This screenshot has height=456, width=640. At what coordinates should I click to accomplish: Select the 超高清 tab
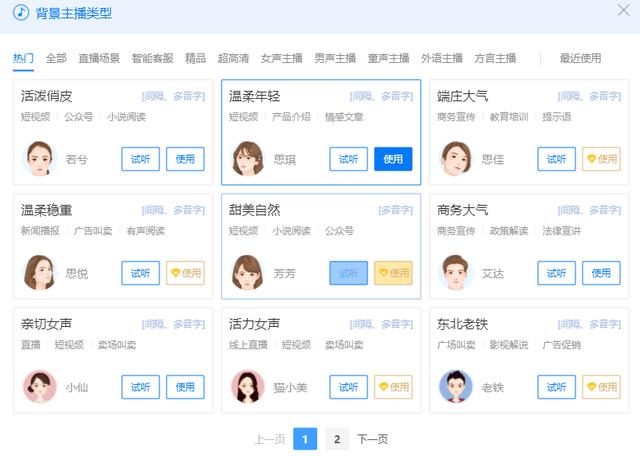pos(233,58)
